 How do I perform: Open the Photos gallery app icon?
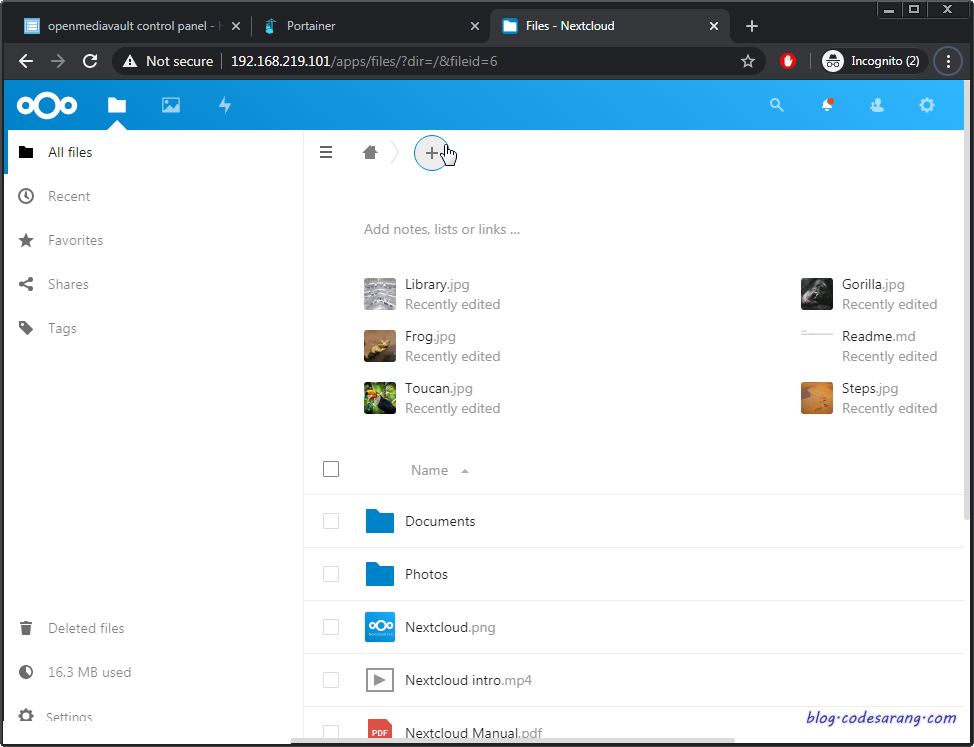click(171, 105)
